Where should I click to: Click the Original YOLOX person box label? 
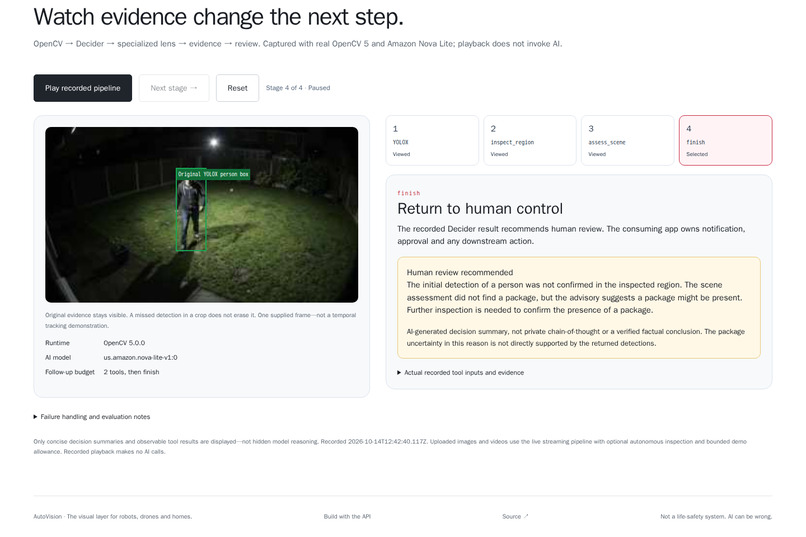click(213, 174)
